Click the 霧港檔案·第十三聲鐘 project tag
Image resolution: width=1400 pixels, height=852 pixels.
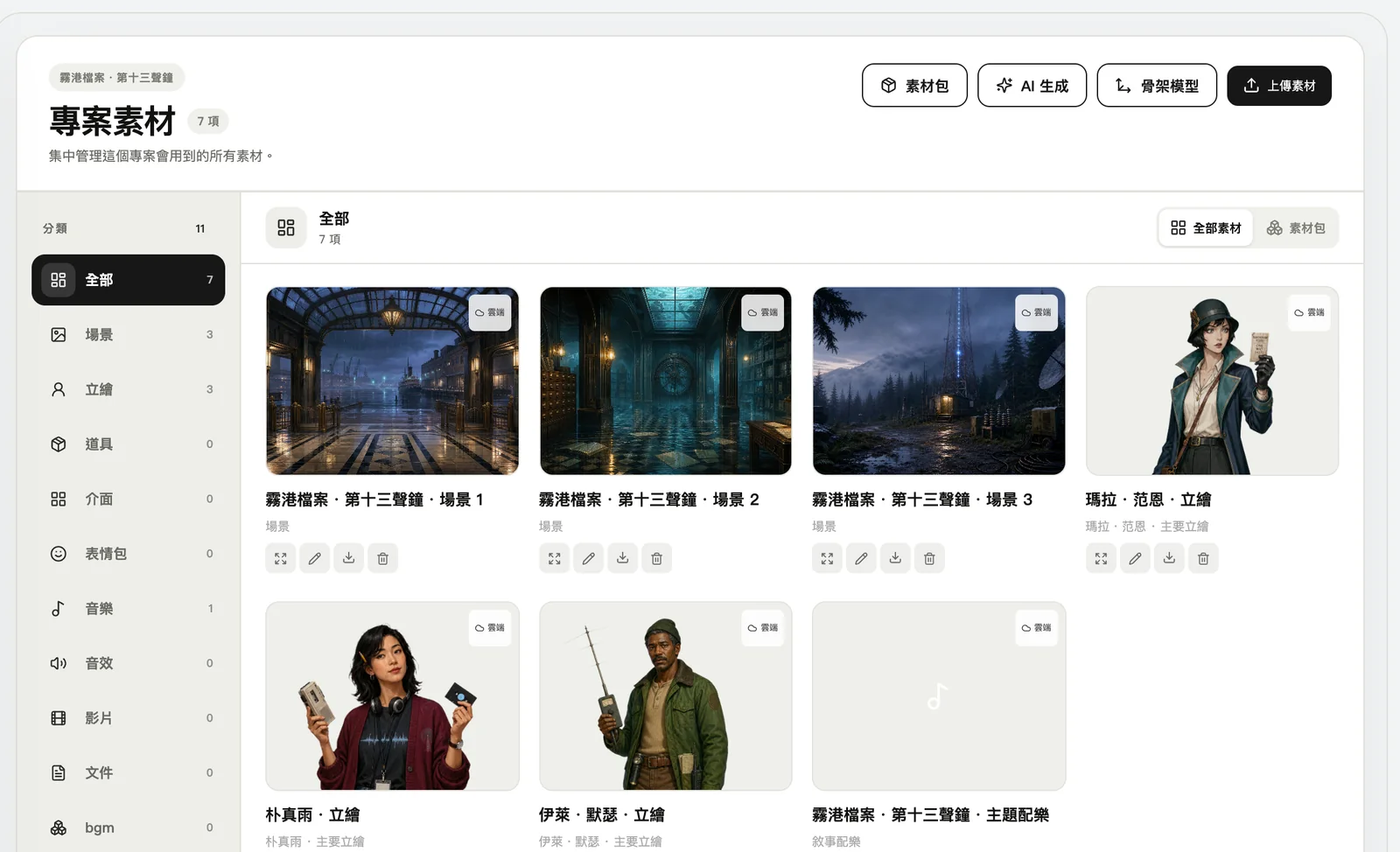[116, 78]
